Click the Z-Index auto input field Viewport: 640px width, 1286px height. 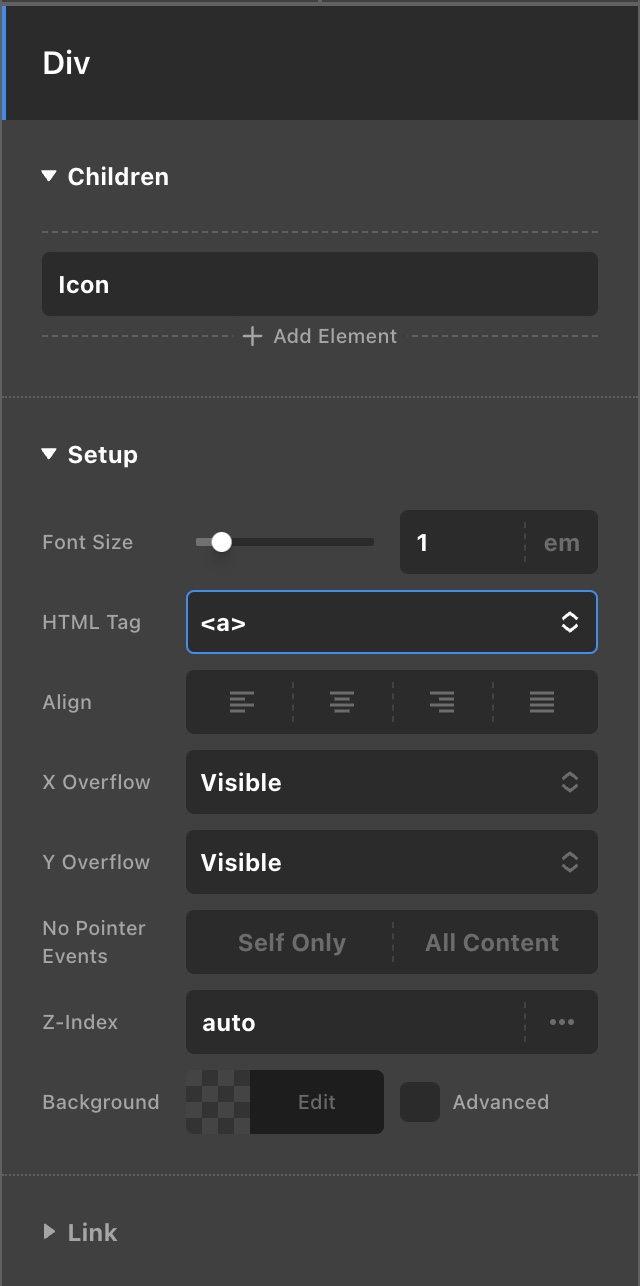click(355, 1022)
